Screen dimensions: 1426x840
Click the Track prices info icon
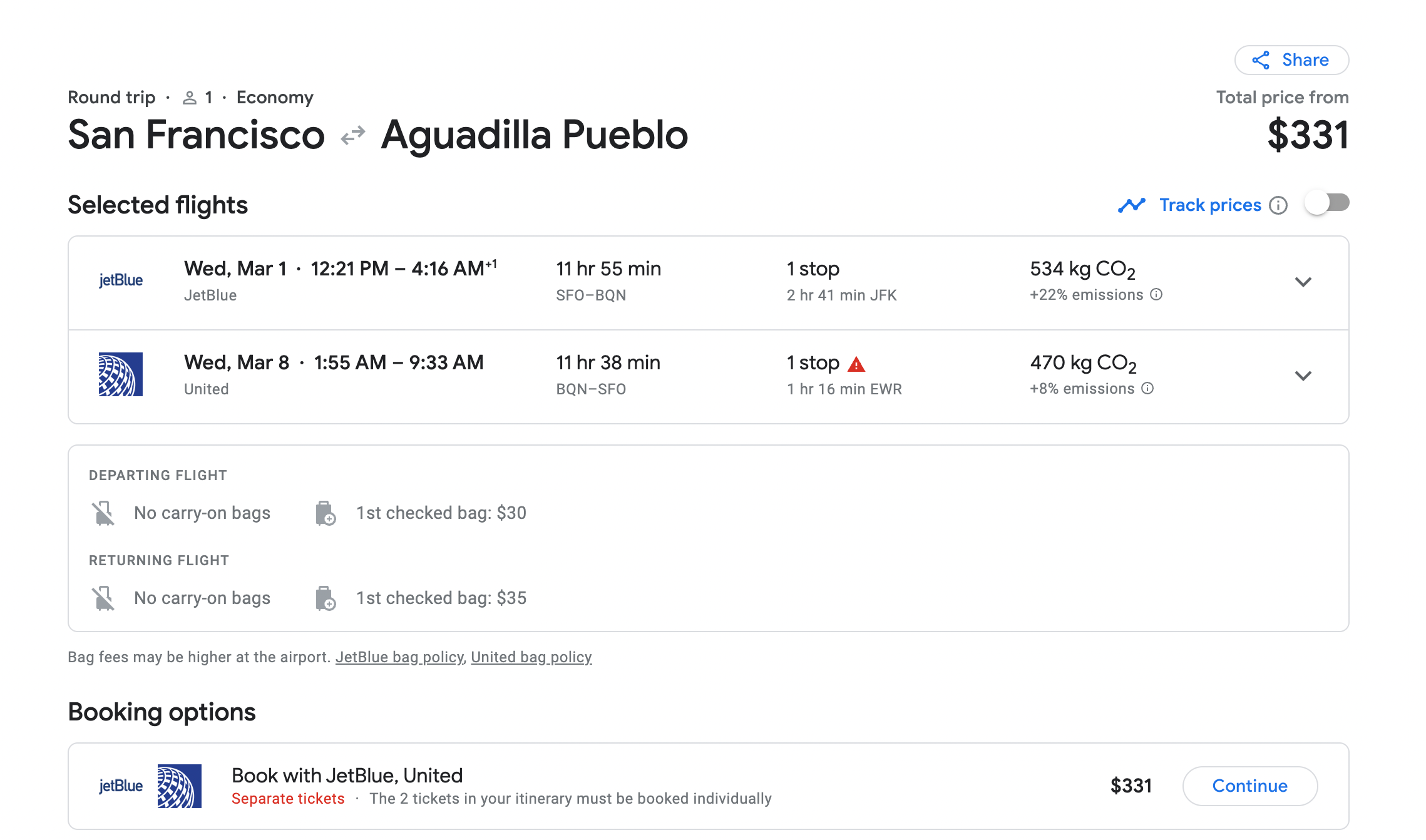pyautogui.click(x=1278, y=205)
